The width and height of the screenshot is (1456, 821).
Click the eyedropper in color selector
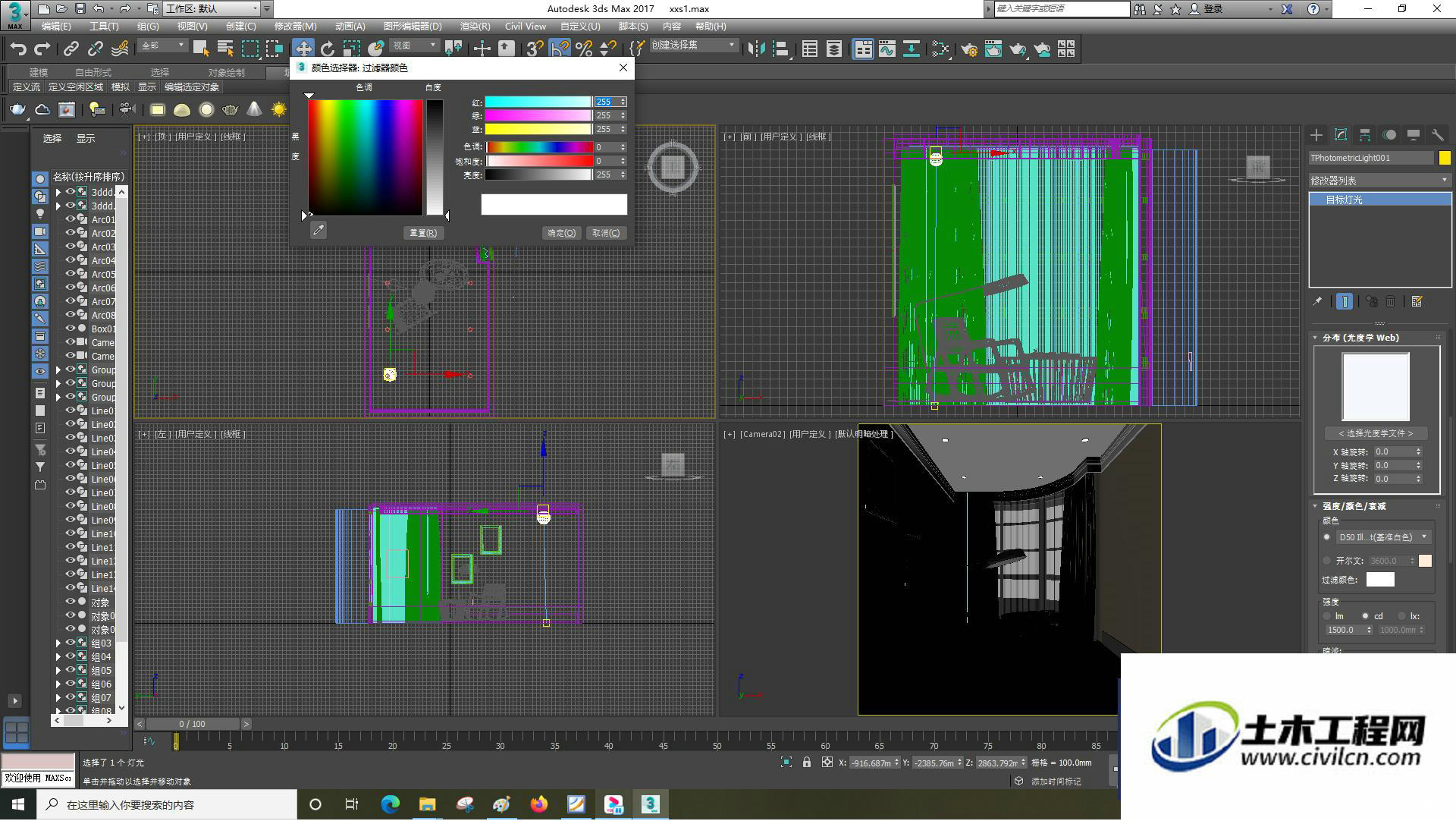[318, 231]
